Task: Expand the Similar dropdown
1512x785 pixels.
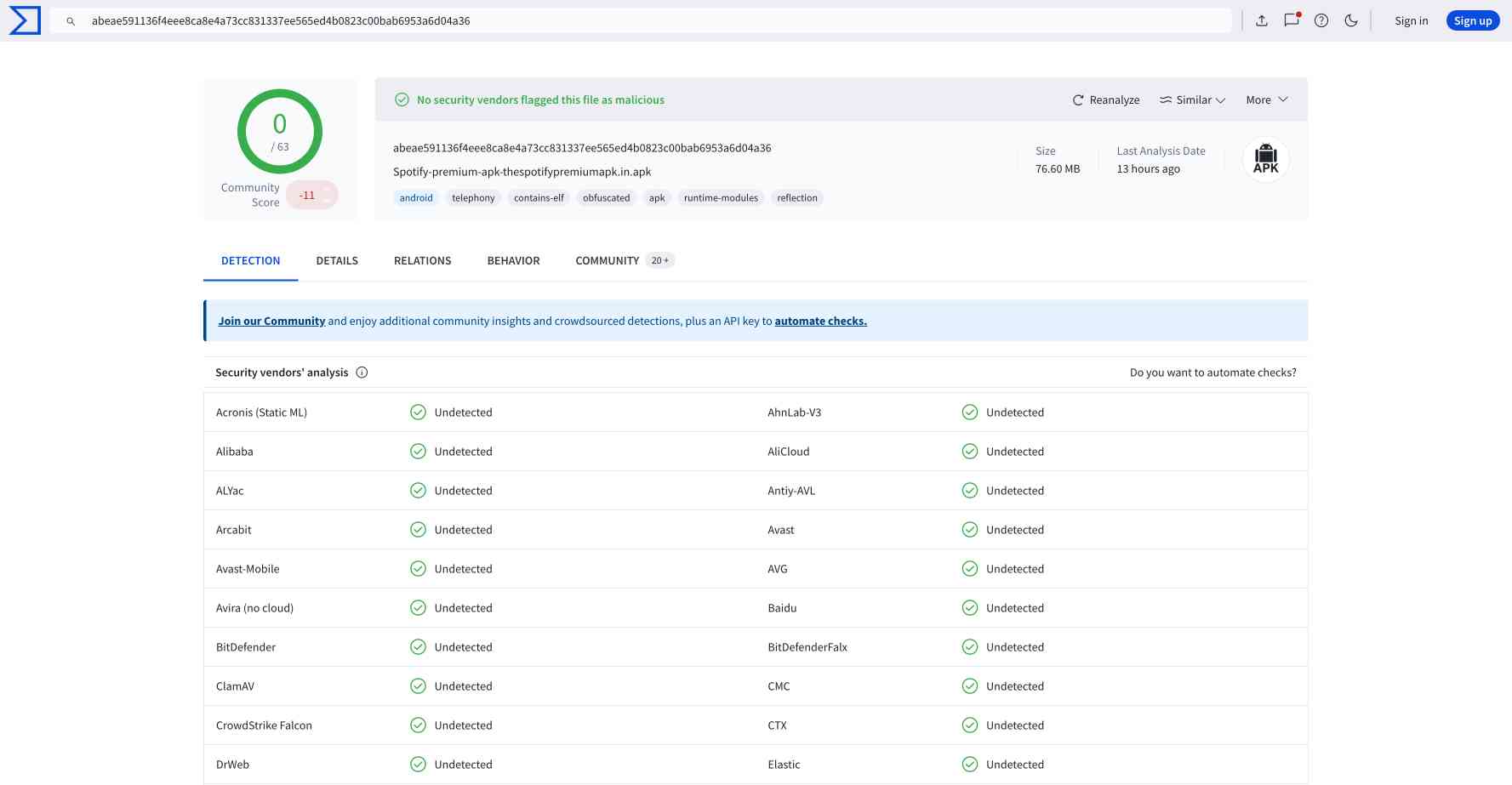Action: click(x=1192, y=100)
